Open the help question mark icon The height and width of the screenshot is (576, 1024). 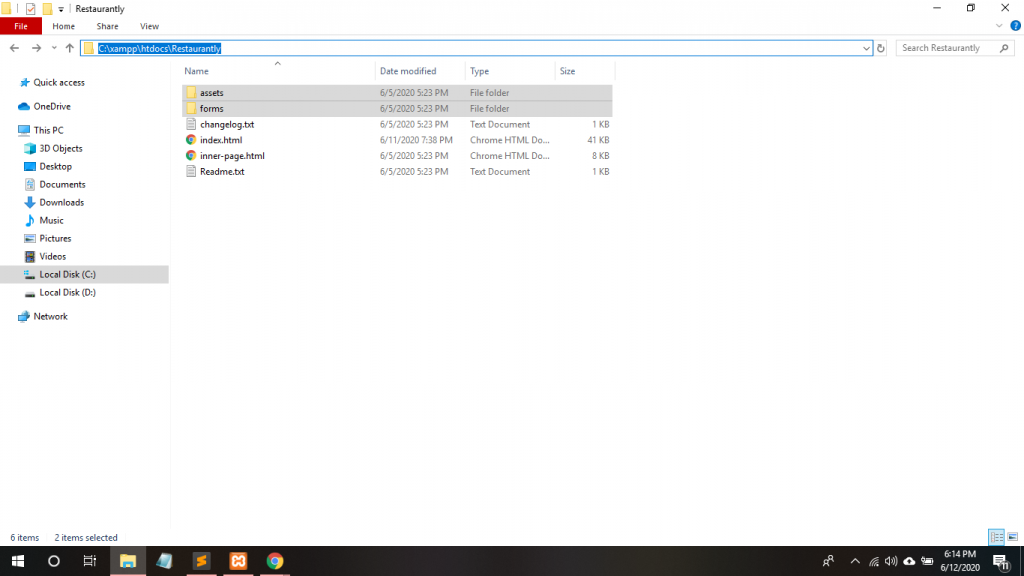(x=1015, y=26)
